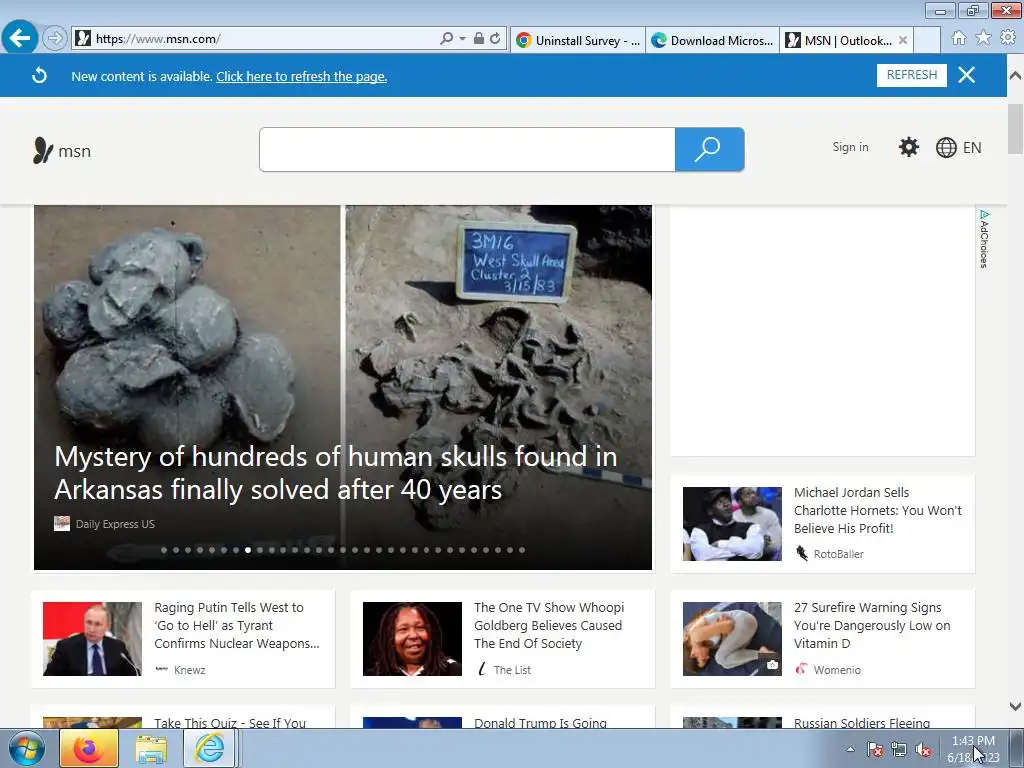The width and height of the screenshot is (1024, 768).
Task: Click the security lock icon in address bar
Action: click(479, 39)
